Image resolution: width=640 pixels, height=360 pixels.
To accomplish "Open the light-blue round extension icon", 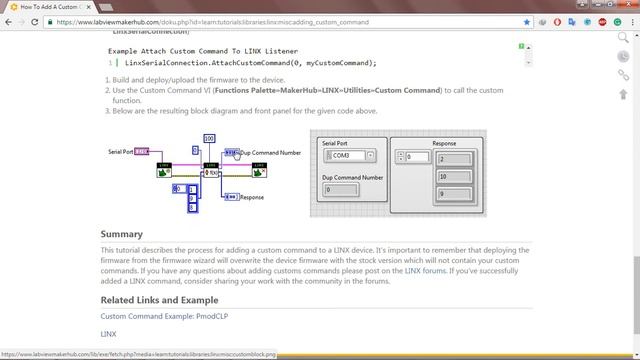I will coord(587,22).
